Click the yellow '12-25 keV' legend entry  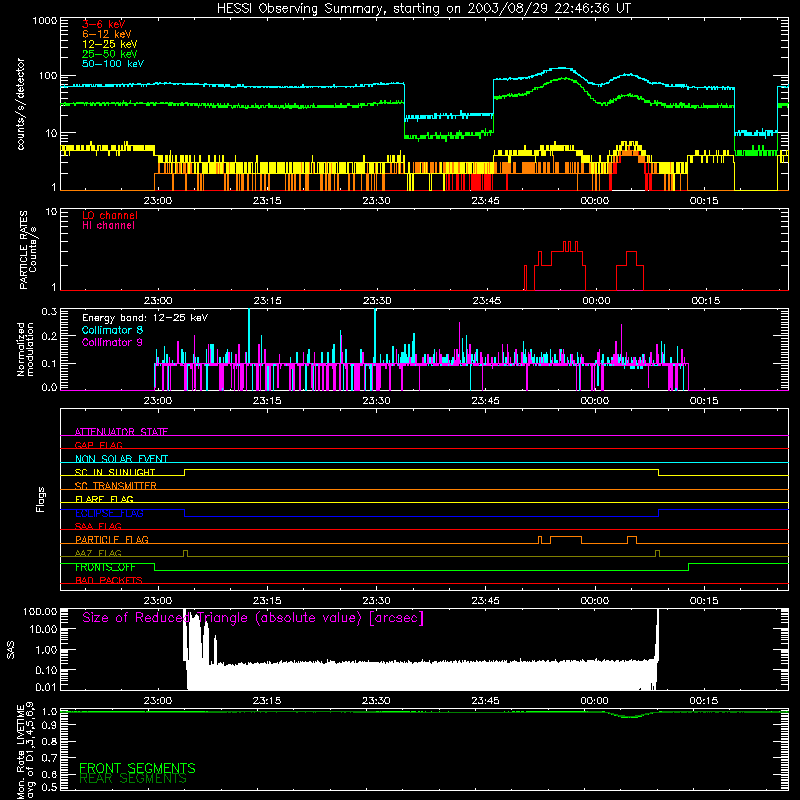[110, 44]
